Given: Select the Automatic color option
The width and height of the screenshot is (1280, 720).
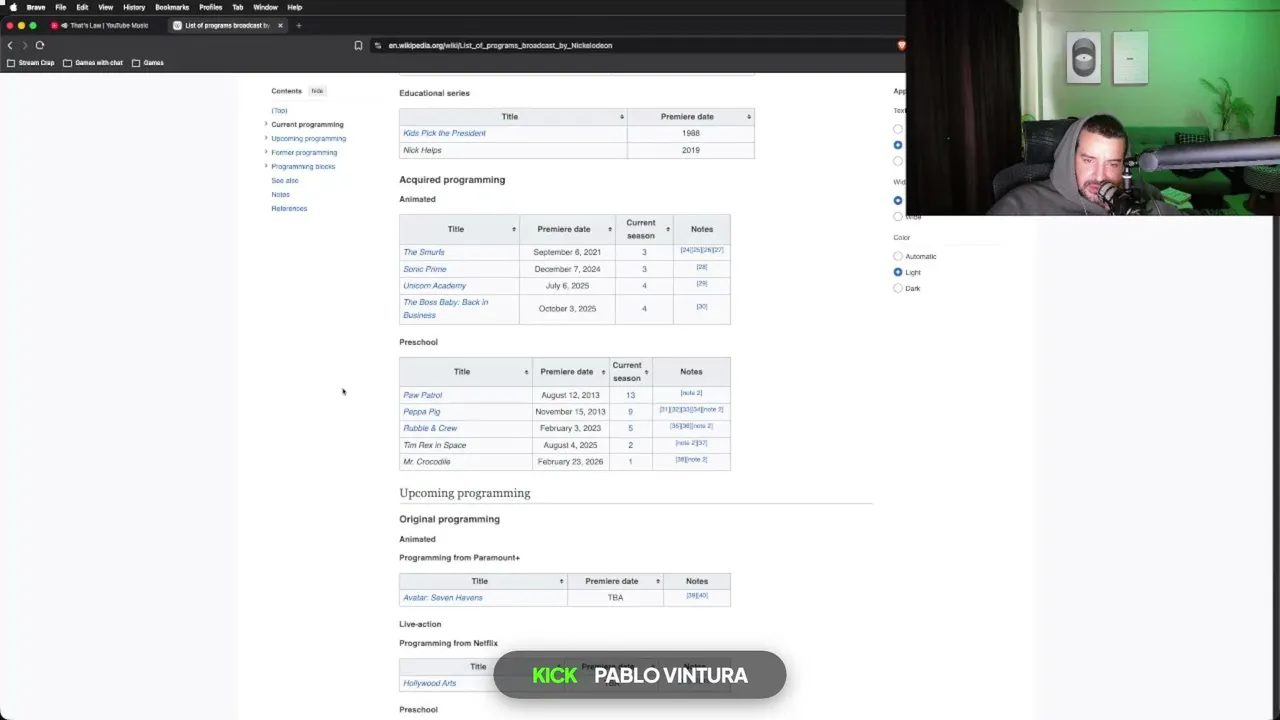Looking at the screenshot, I should (x=898, y=256).
